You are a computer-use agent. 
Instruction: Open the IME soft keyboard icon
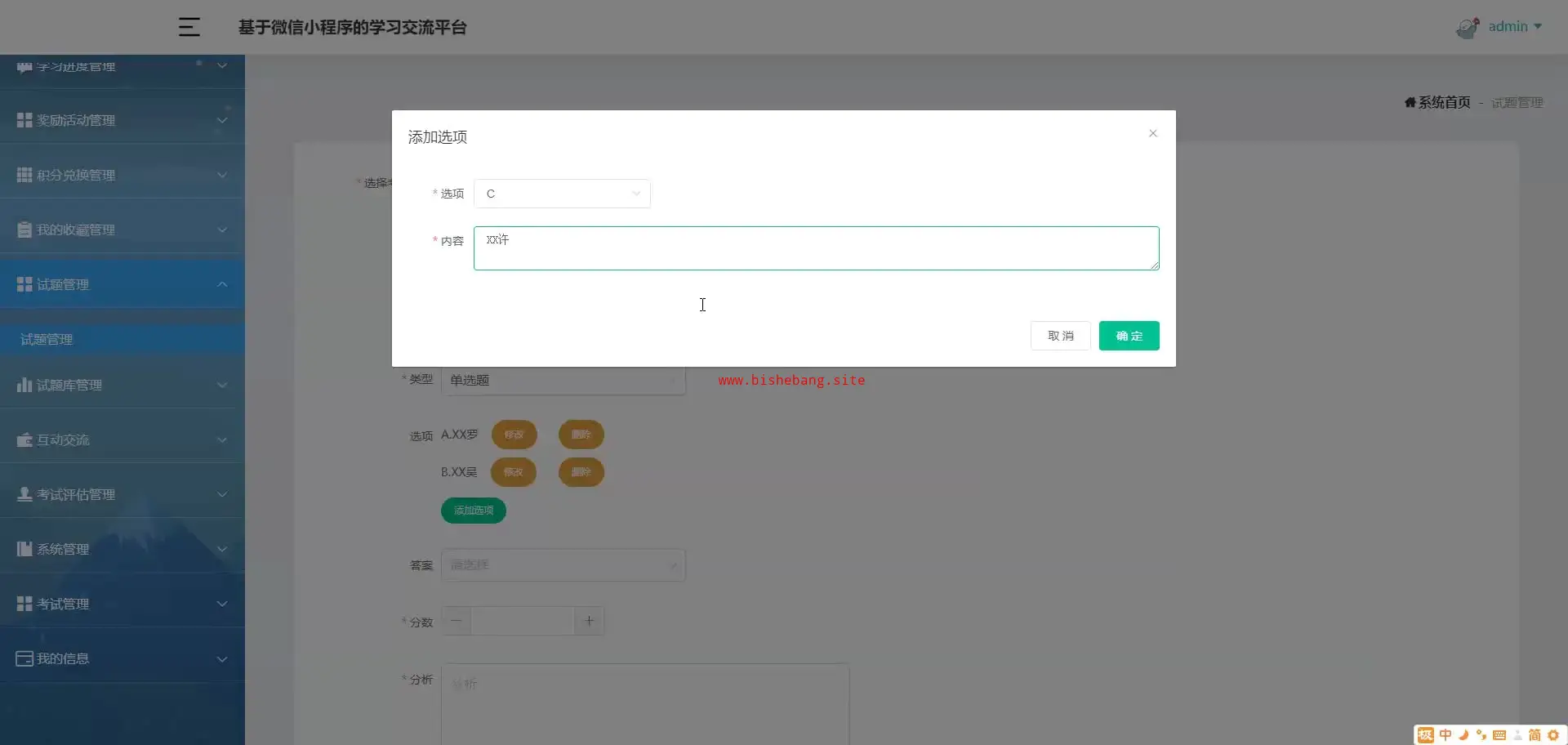pos(1499,735)
